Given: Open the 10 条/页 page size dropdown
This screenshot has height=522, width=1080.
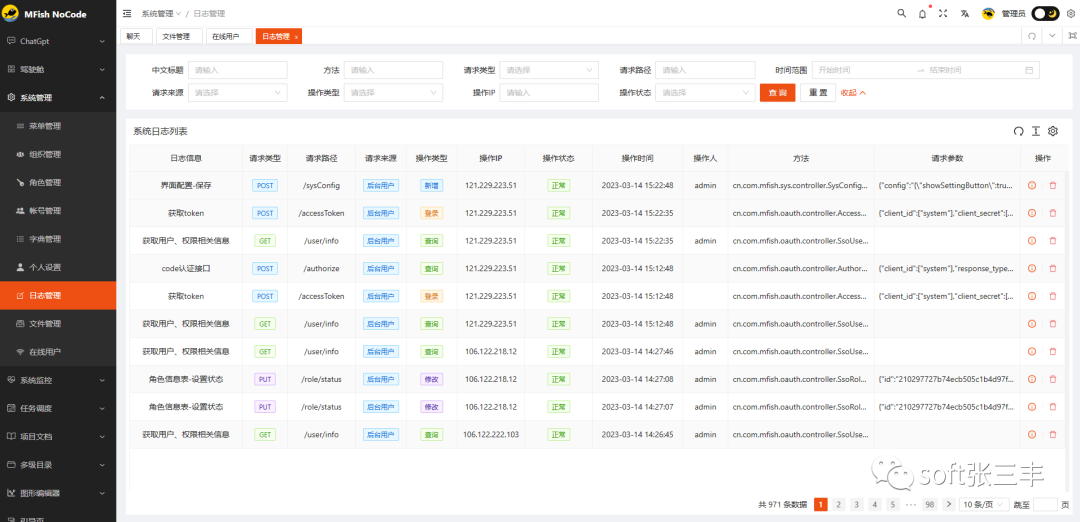Looking at the screenshot, I should pos(984,505).
